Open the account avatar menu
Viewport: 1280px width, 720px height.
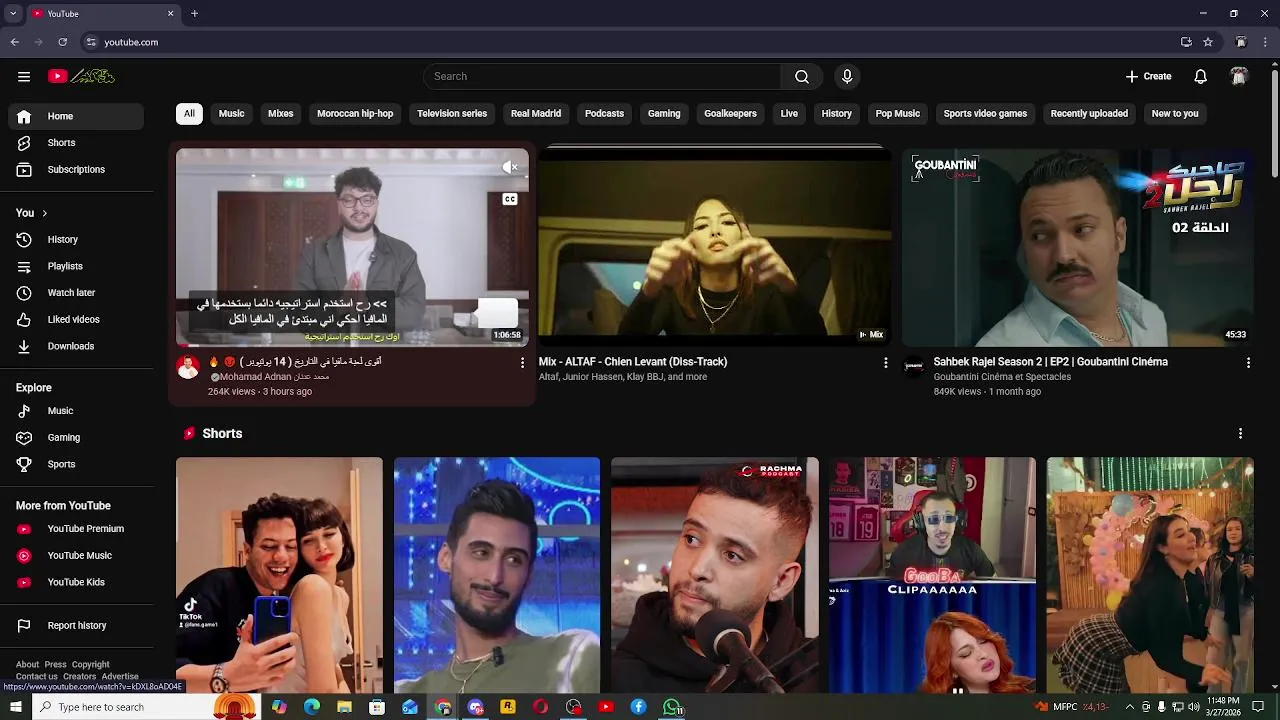pos(1239,76)
